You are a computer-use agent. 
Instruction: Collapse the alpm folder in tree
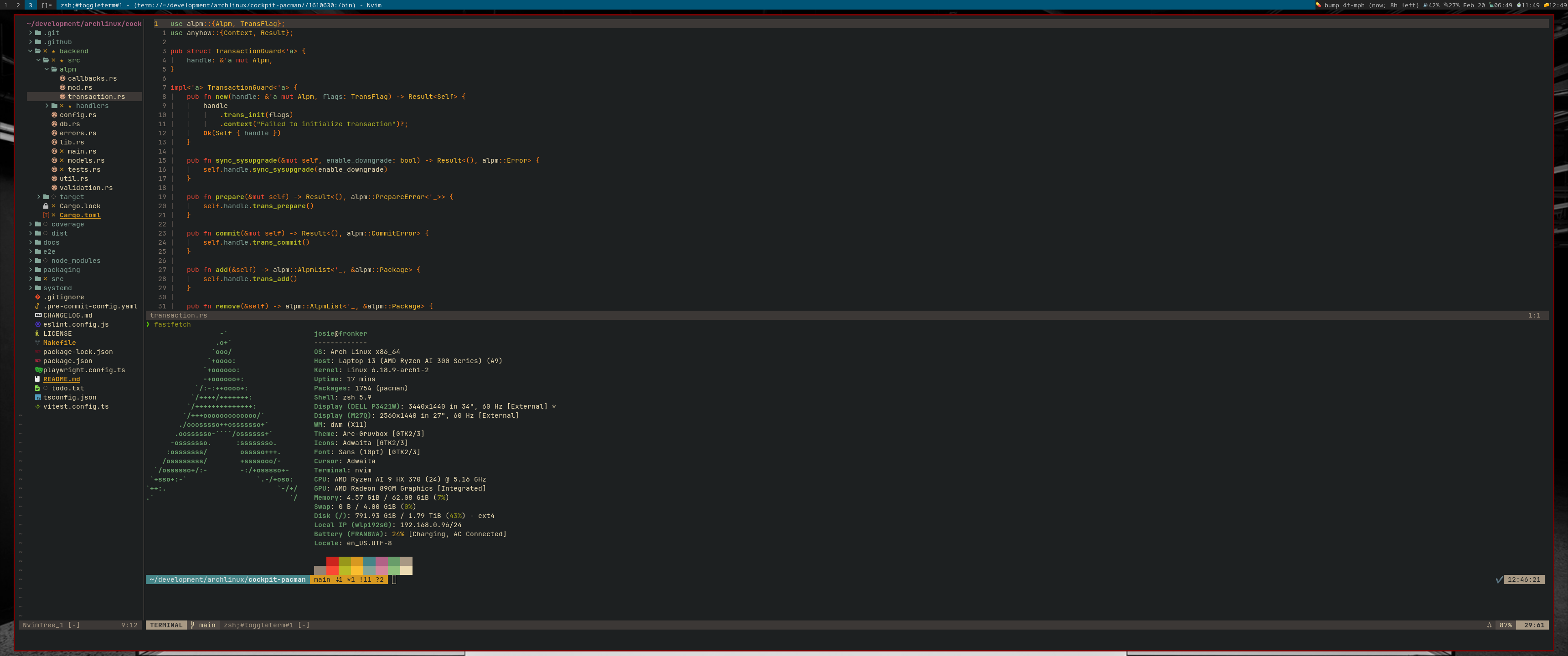pyautogui.click(x=47, y=69)
